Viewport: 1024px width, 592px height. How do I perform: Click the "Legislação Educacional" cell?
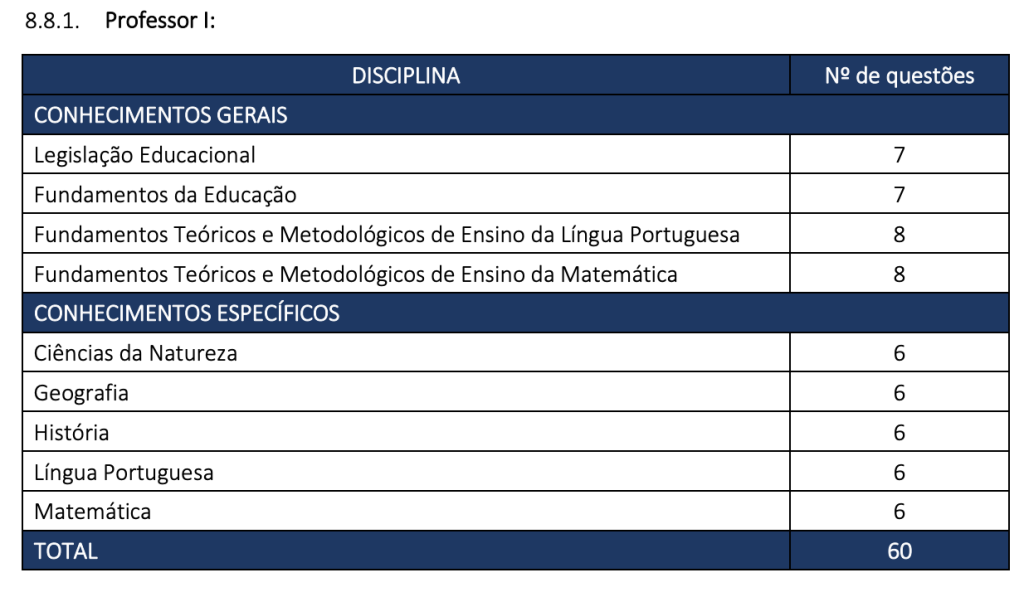(x=145, y=155)
